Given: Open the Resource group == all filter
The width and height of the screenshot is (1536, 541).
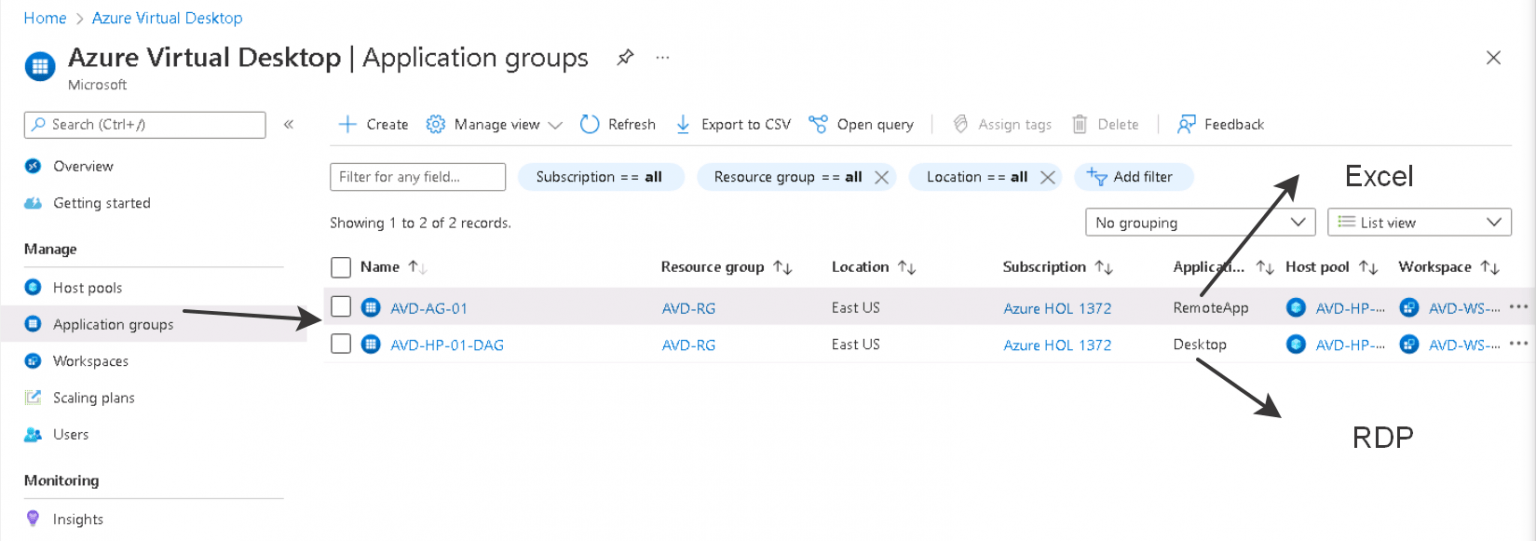Looking at the screenshot, I should pyautogui.click(x=788, y=177).
